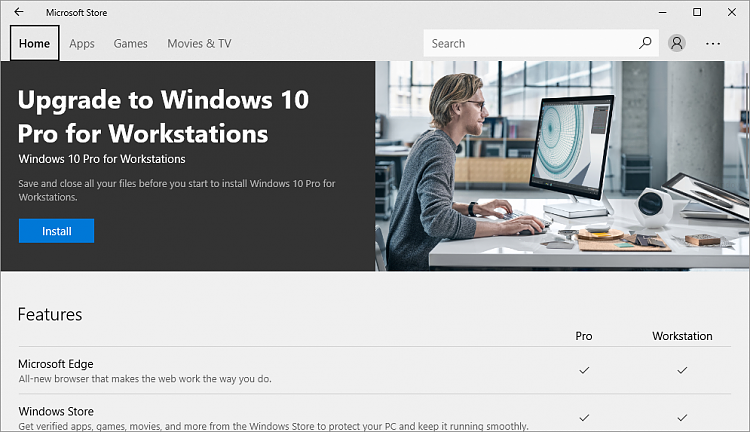Image resolution: width=750 pixels, height=432 pixels.
Task: Open the Games tab
Action: [x=131, y=44]
